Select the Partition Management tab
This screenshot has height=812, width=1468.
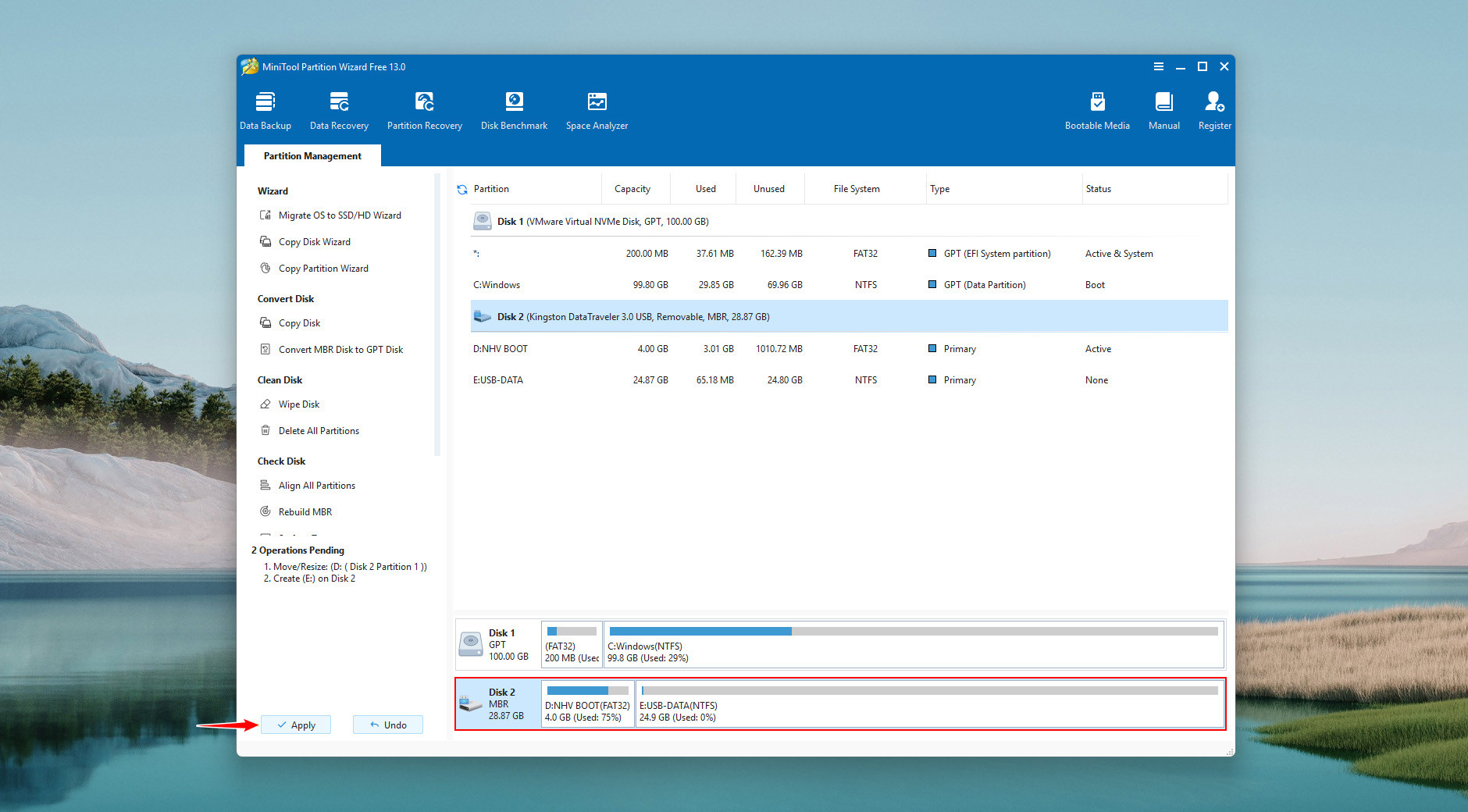[312, 156]
